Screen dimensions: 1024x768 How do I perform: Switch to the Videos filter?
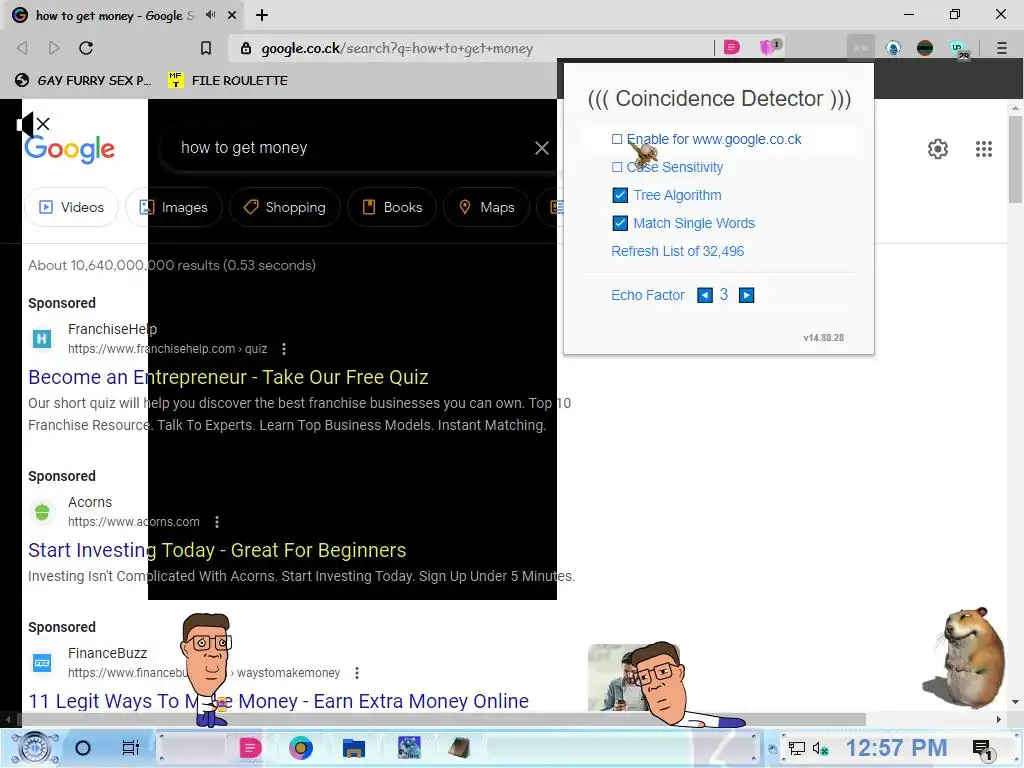point(71,207)
